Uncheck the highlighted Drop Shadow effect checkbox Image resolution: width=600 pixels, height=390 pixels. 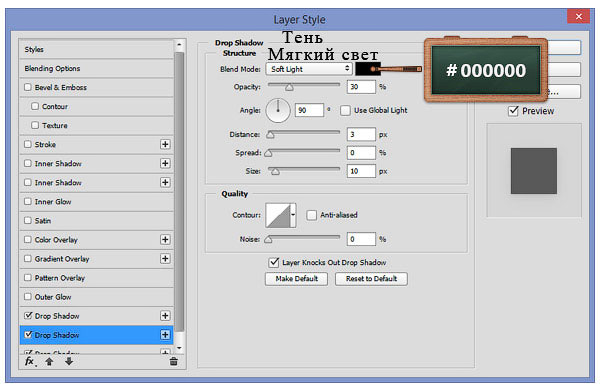click(x=28, y=335)
